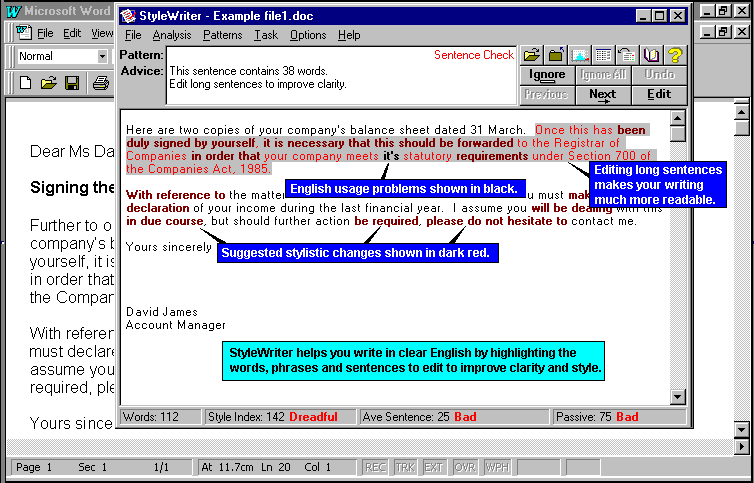Open Word's File menu
Image resolution: width=754 pixels, height=483 pixels.
click(45, 33)
